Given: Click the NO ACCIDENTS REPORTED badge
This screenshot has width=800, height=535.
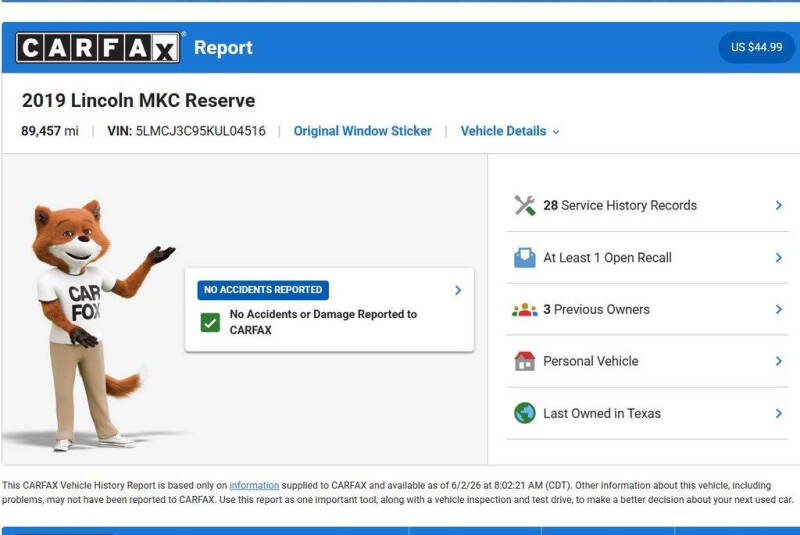Looking at the screenshot, I should pyautogui.click(x=263, y=290).
